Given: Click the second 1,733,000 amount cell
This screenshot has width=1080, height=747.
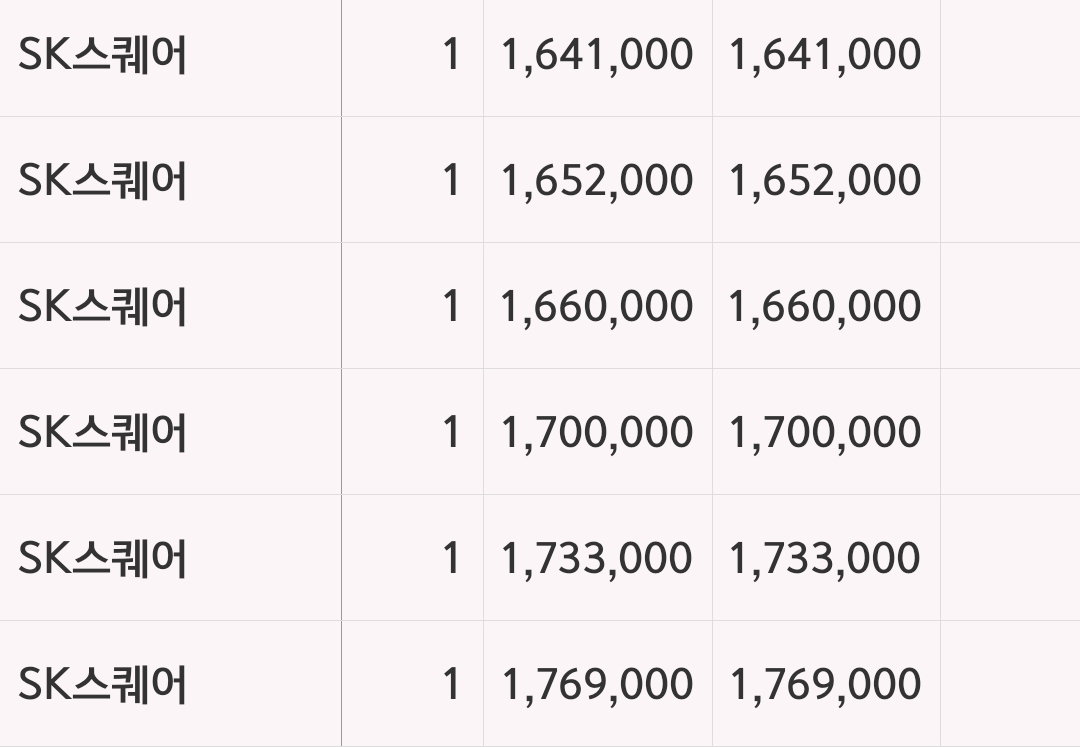Looking at the screenshot, I should 825,559.
